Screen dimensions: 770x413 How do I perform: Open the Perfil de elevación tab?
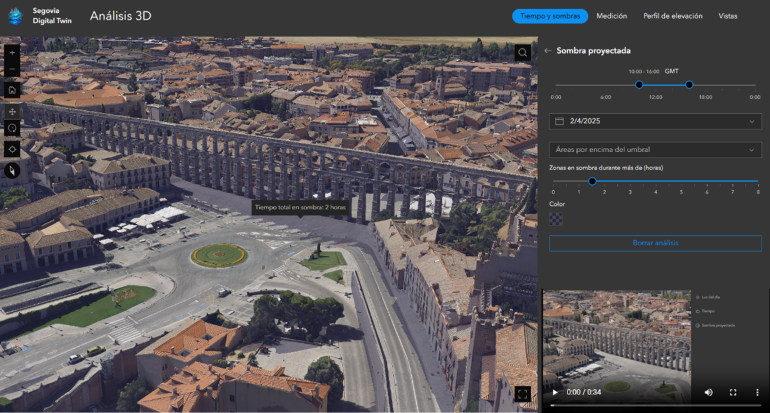672,16
